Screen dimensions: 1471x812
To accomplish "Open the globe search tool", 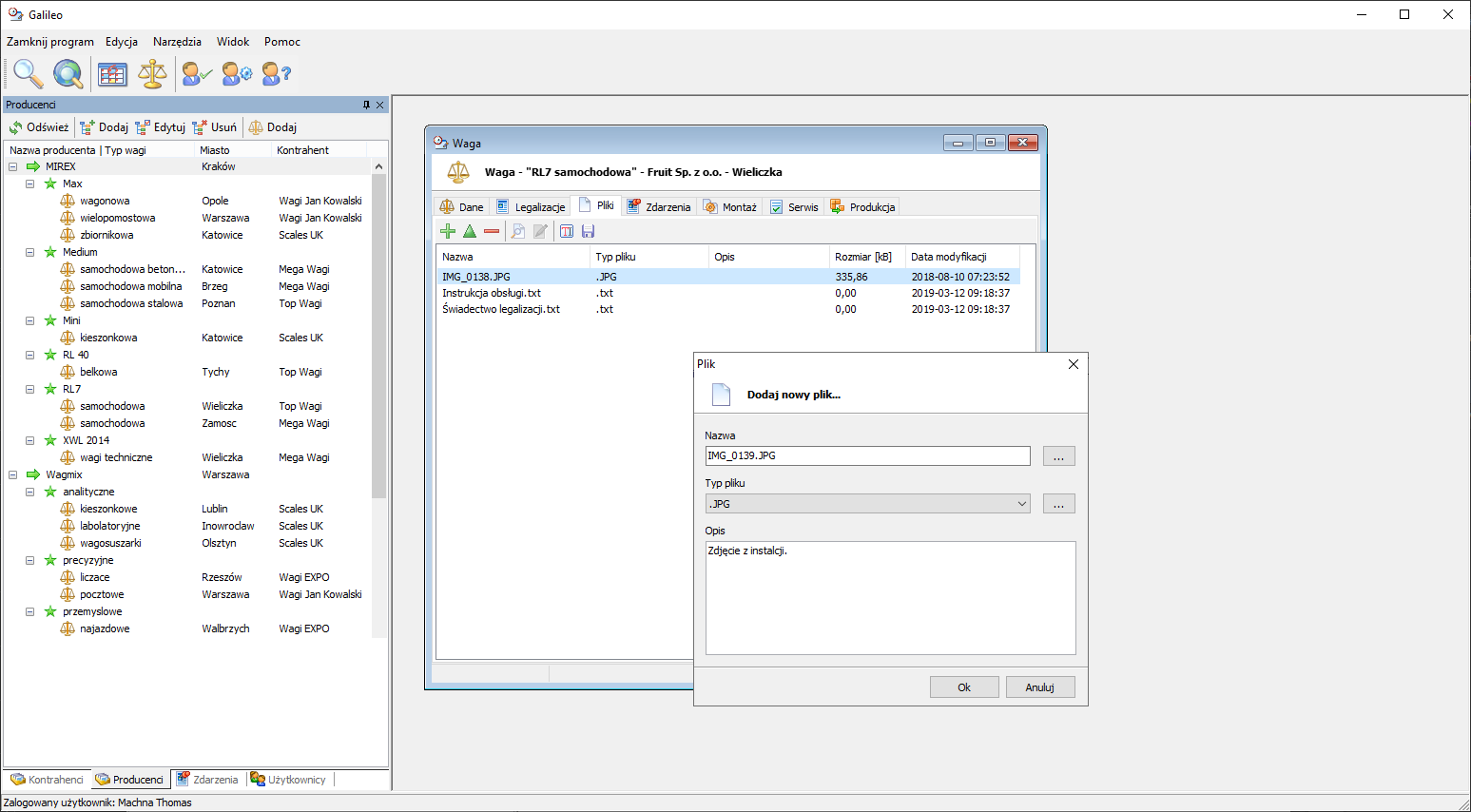I will tap(68, 73).
